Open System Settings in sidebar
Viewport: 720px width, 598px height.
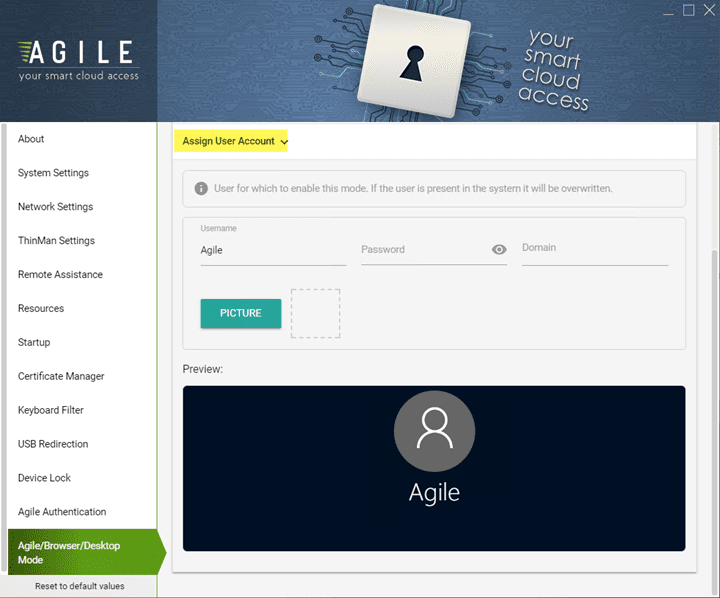pyautogui.click(x=53, y=173)
